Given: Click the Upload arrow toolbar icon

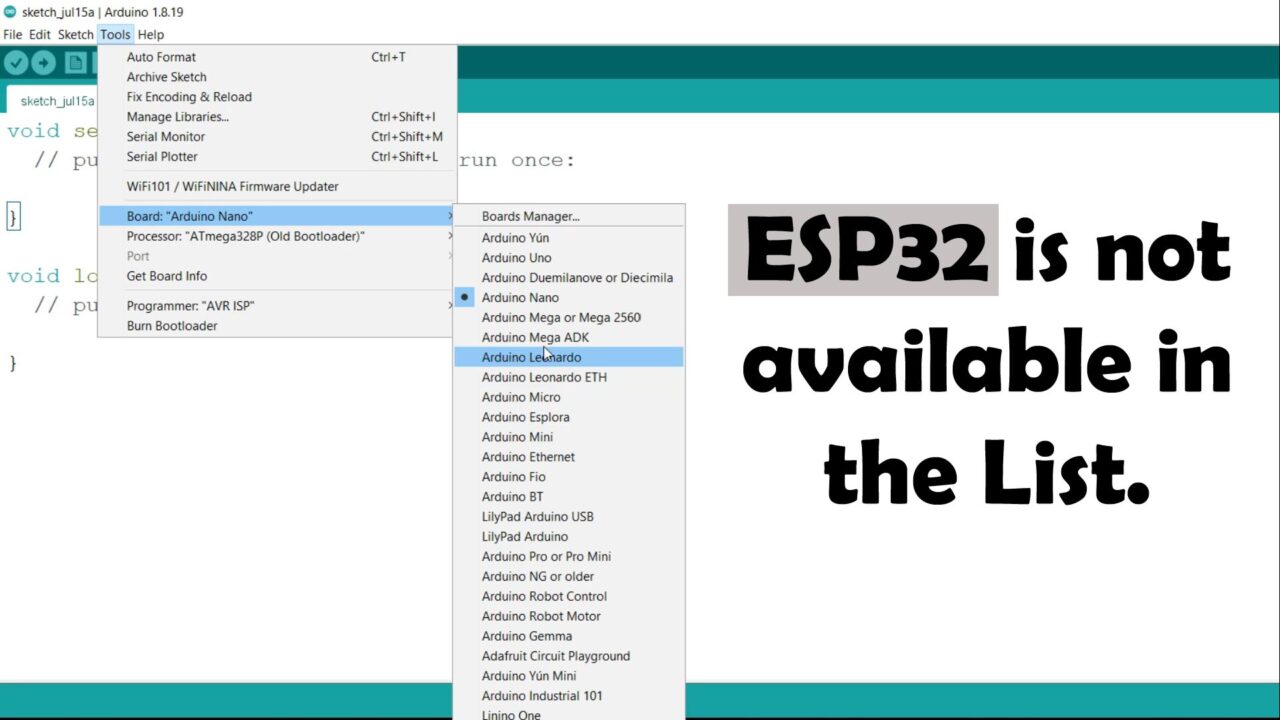Looking at the screenshot, I should tap(43, 63).
